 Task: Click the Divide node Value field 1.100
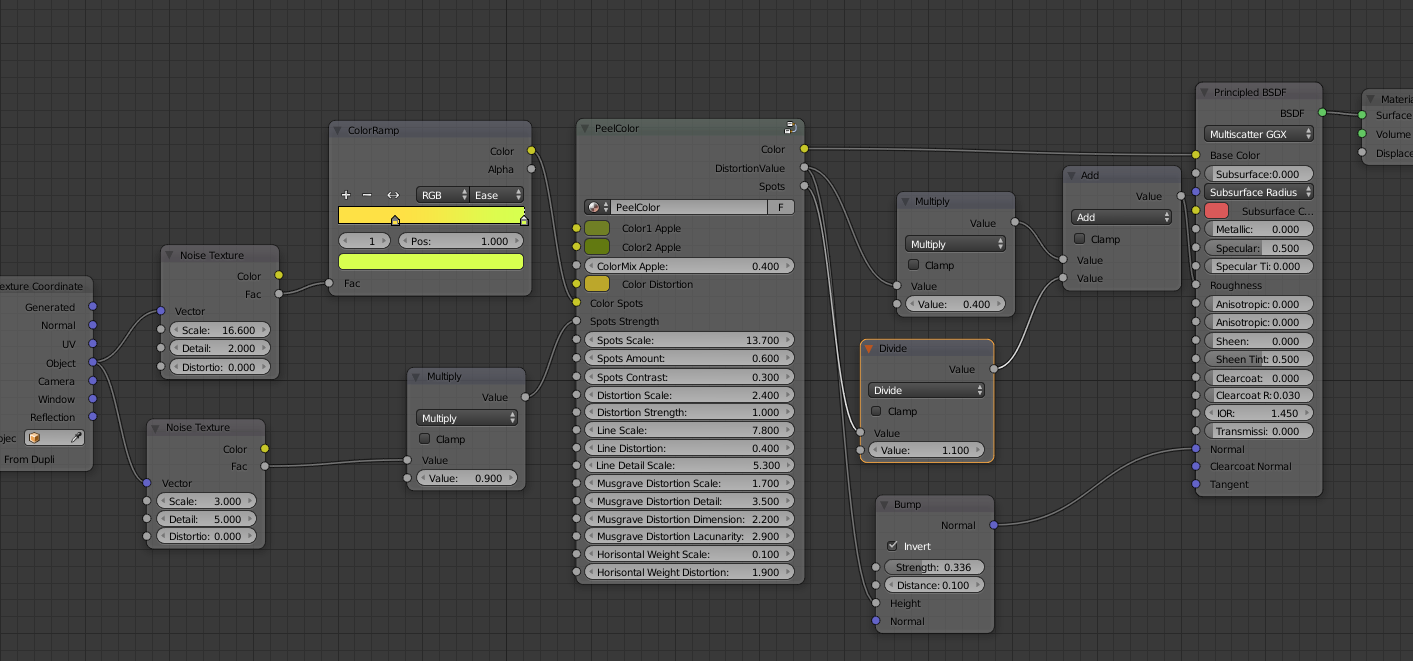coord(926,450)
